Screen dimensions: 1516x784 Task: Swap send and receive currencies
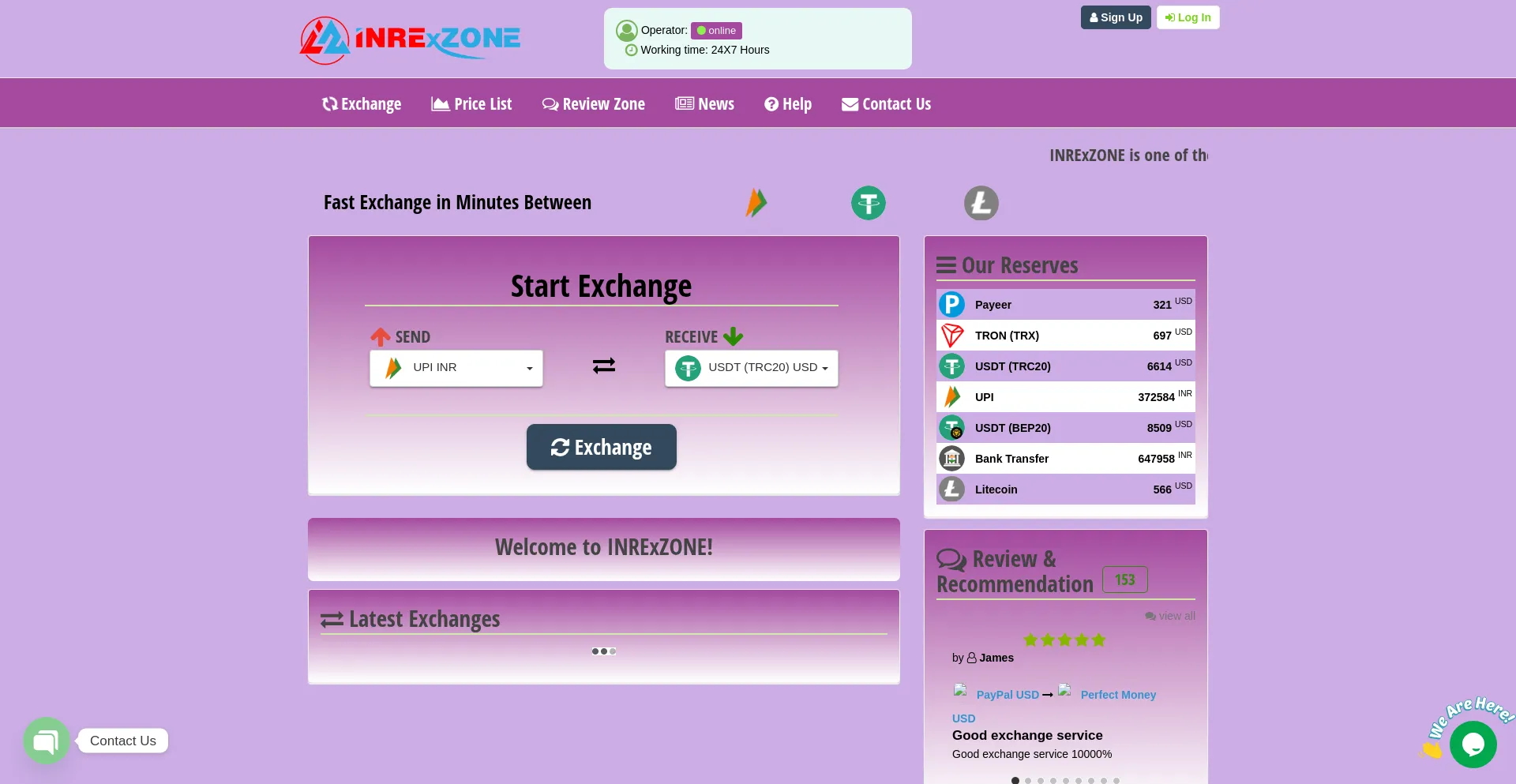coord(604,366)
